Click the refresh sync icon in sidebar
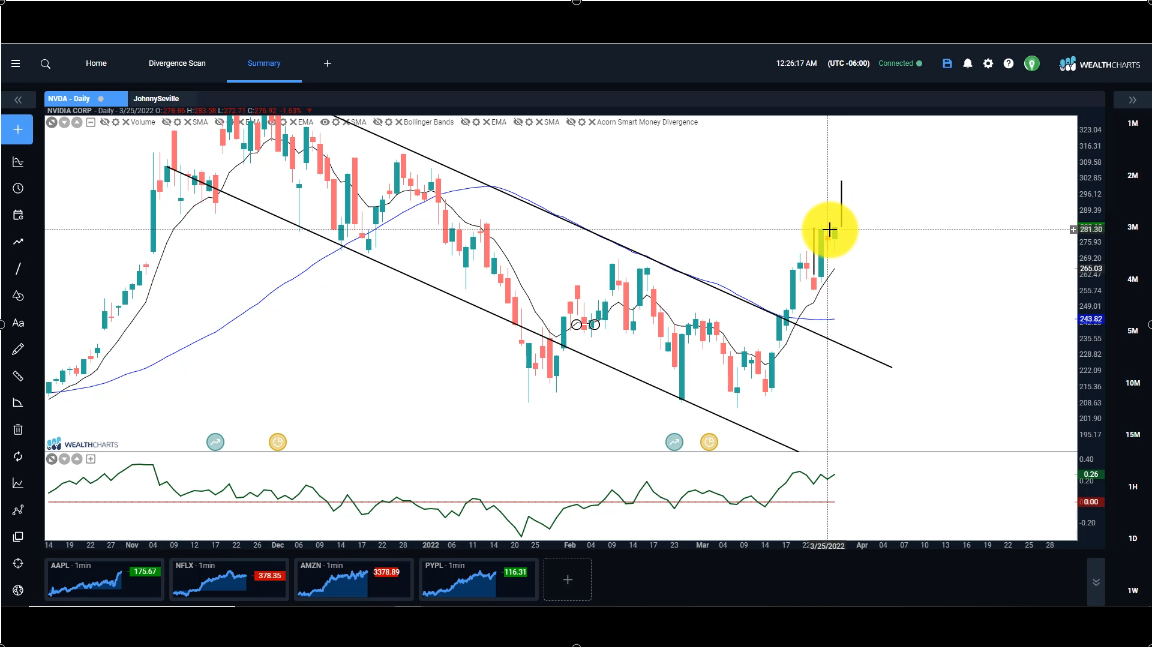This screenshot has height=647, width=1152. click(18, 457)
